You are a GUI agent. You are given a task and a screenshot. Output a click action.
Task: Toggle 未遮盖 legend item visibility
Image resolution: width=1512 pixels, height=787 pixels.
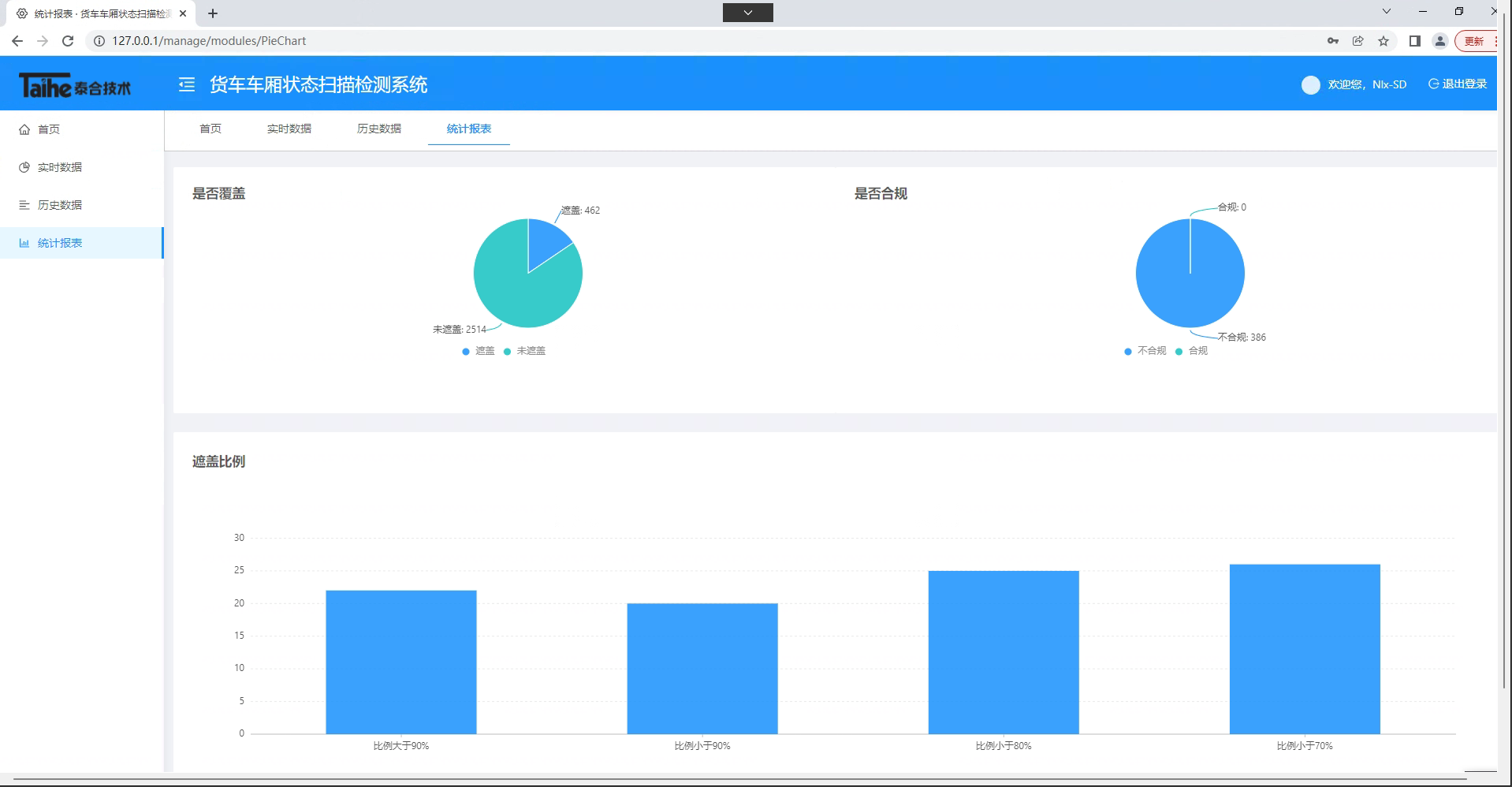point(524,351)
